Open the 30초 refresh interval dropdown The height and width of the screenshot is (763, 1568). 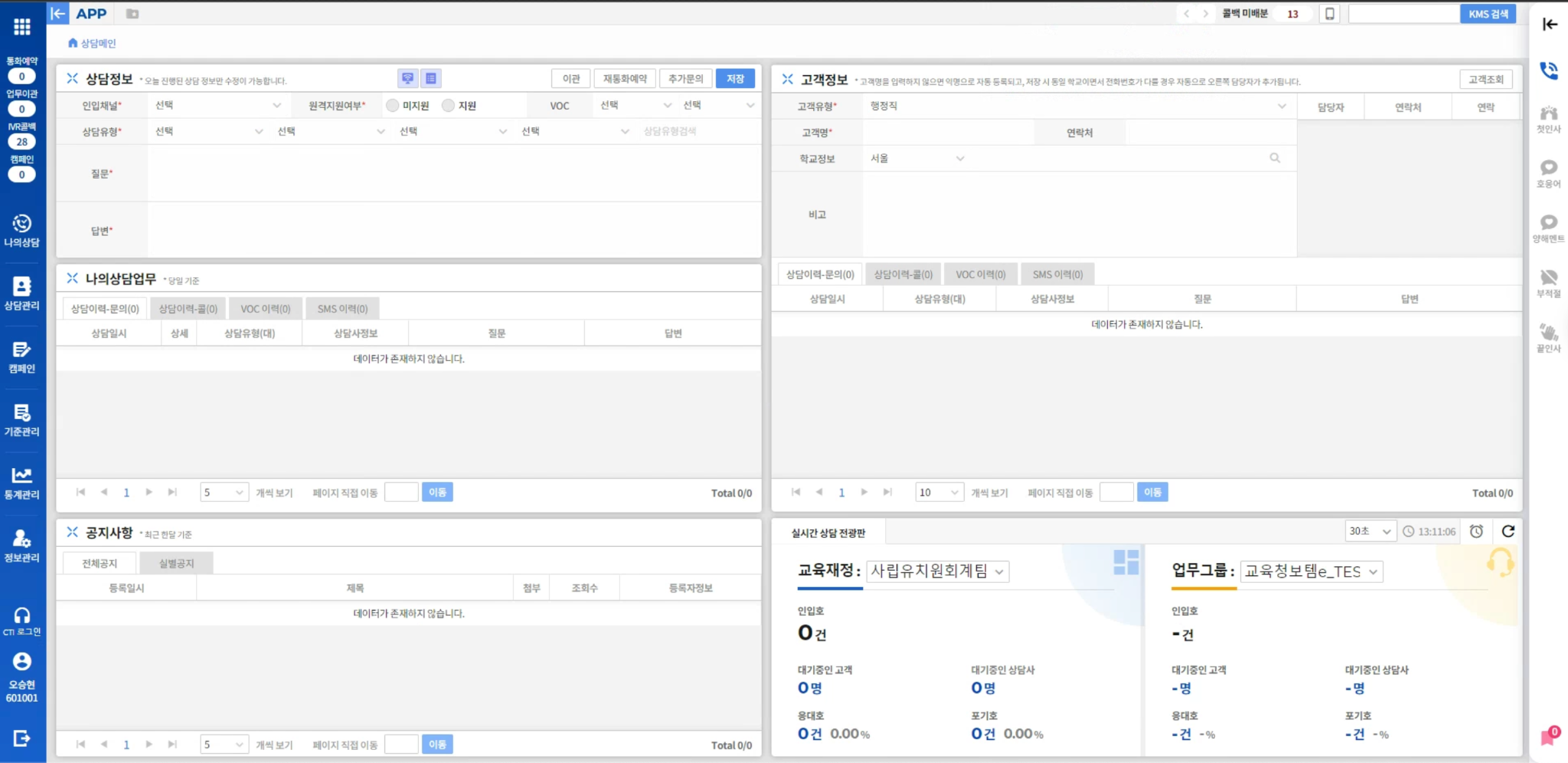click(1370, 531)
